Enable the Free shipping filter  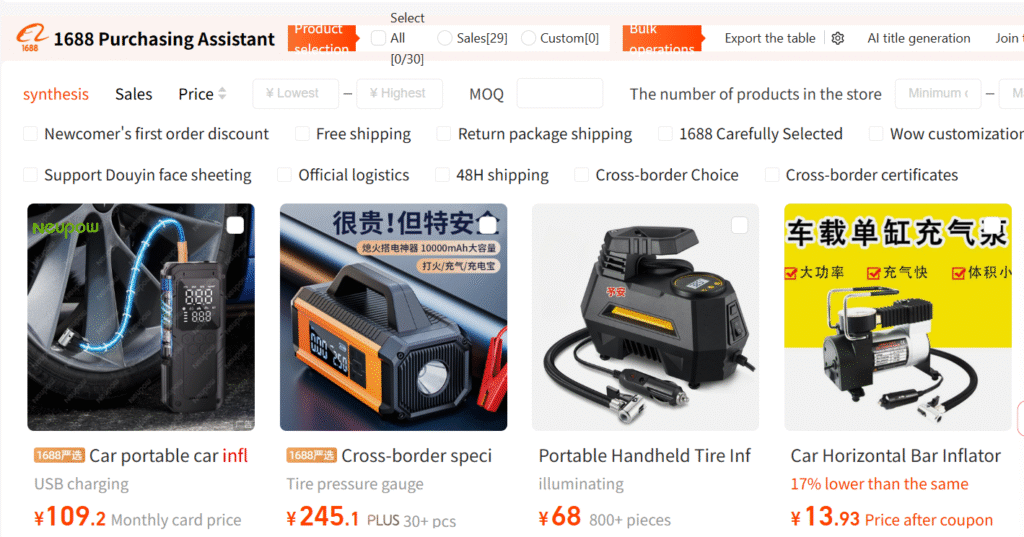point(302,134)
